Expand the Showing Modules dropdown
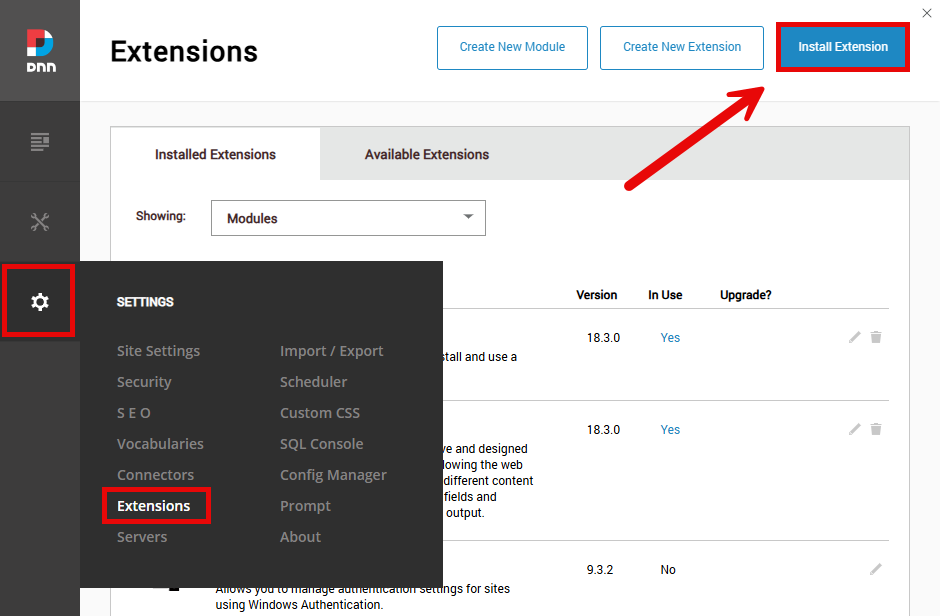This screenshot has height=616, width=940. (348, 218)
